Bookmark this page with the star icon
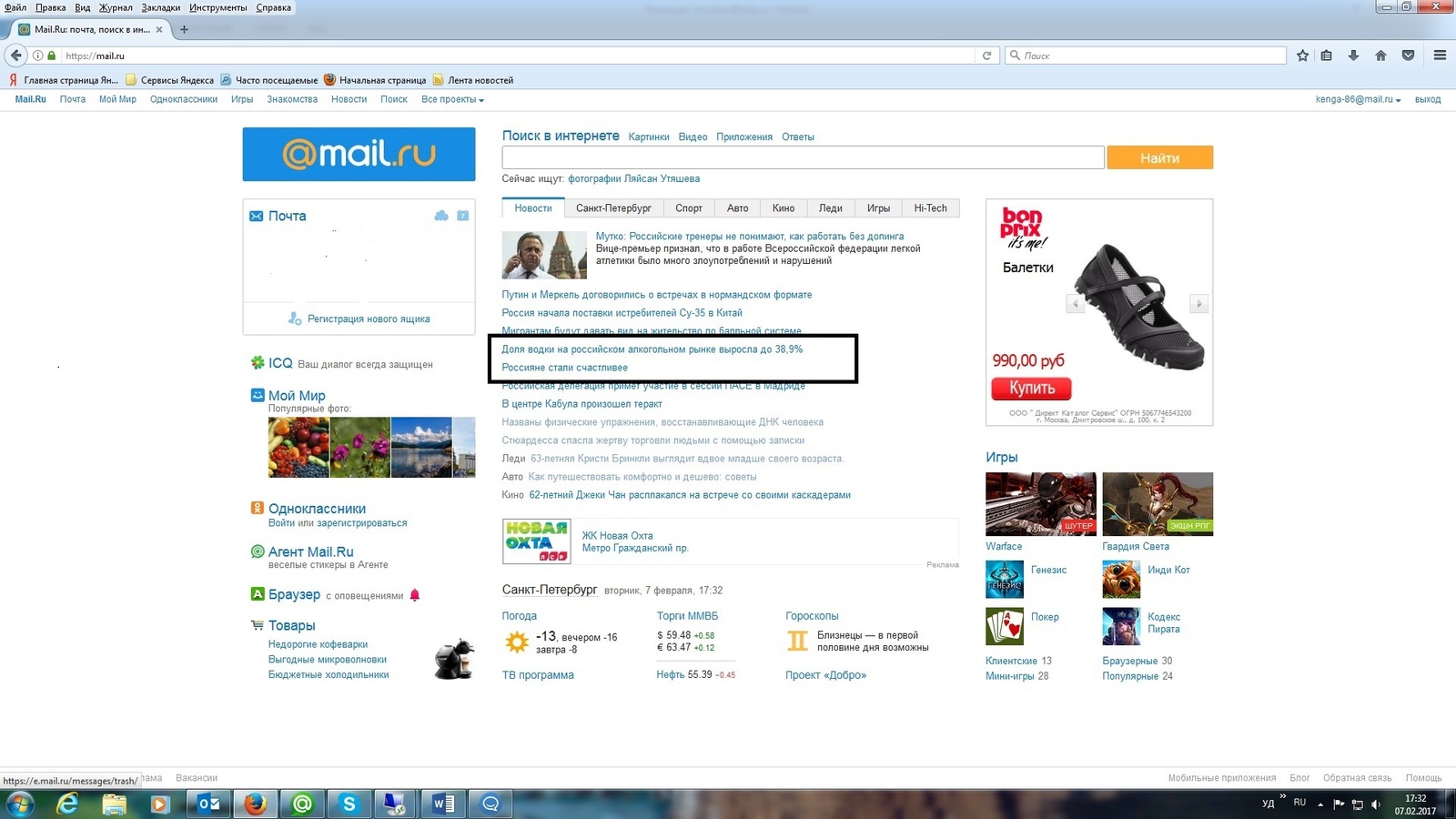This screenshot has width=1456, height=819. pyautogui.click(x=1302, y=56)
